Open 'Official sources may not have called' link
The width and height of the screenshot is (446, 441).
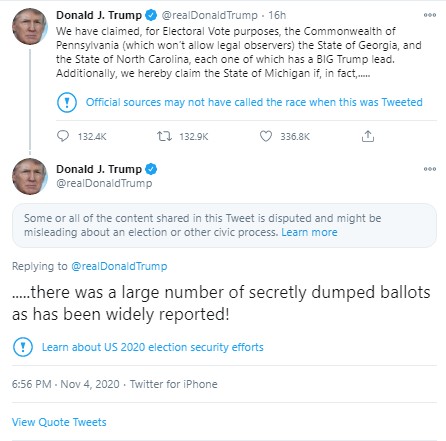pyautogui.click(x=254, y=102)
